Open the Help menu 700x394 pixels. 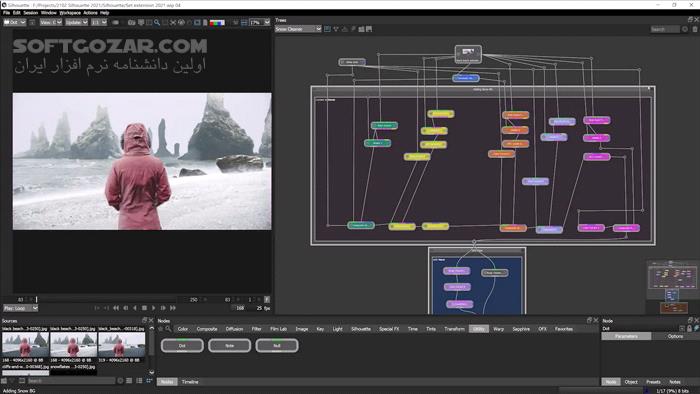(104, 13)
